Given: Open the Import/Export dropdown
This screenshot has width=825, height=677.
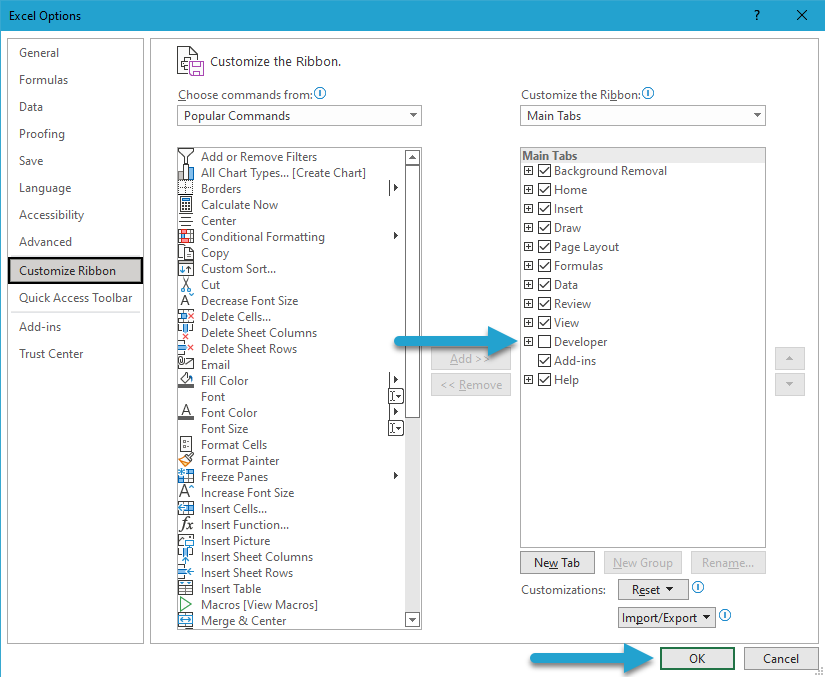Looking at the screenshot, I should [x=667, y=618].
